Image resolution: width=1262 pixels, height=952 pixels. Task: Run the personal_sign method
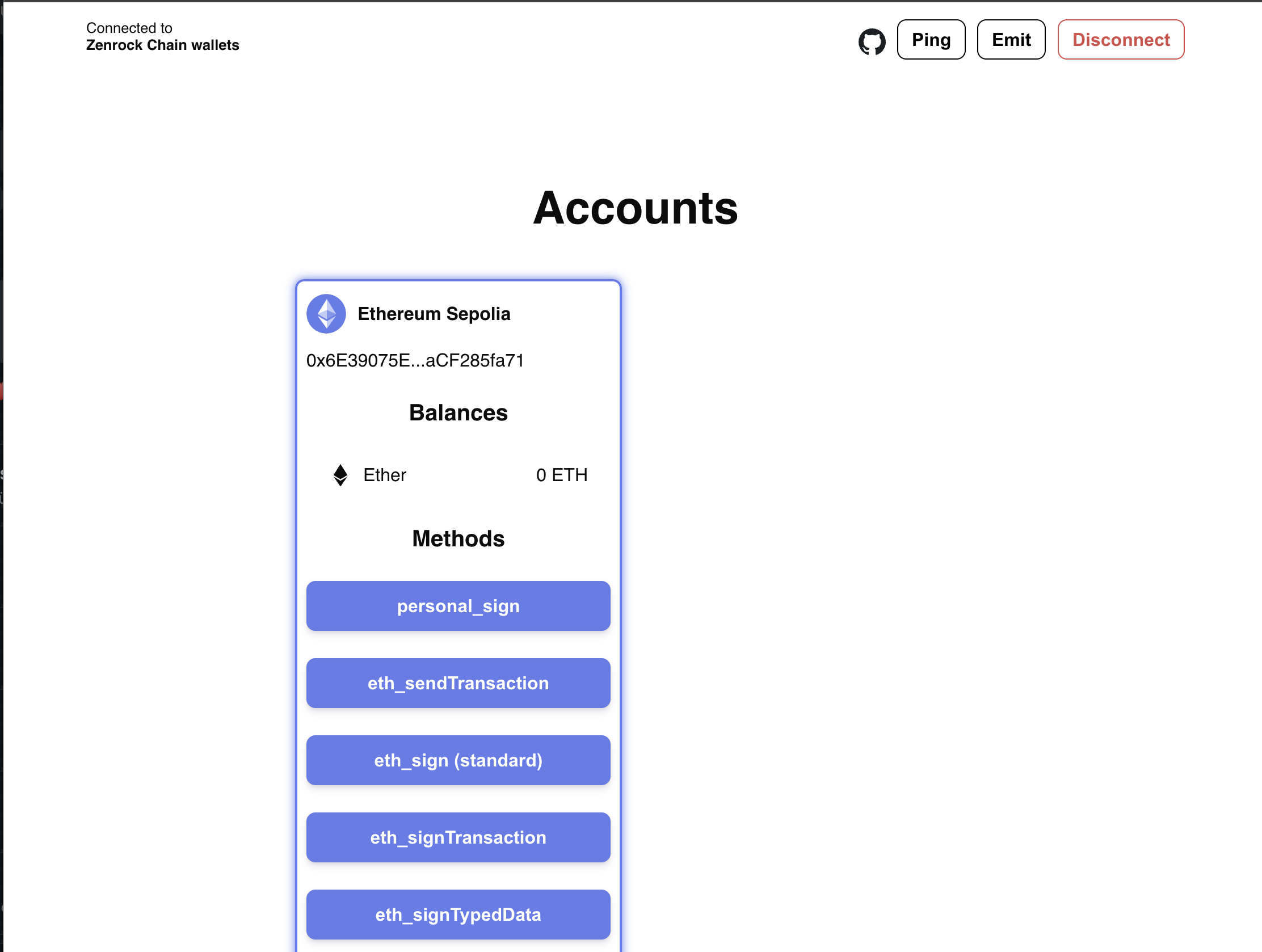click(458, 606)
